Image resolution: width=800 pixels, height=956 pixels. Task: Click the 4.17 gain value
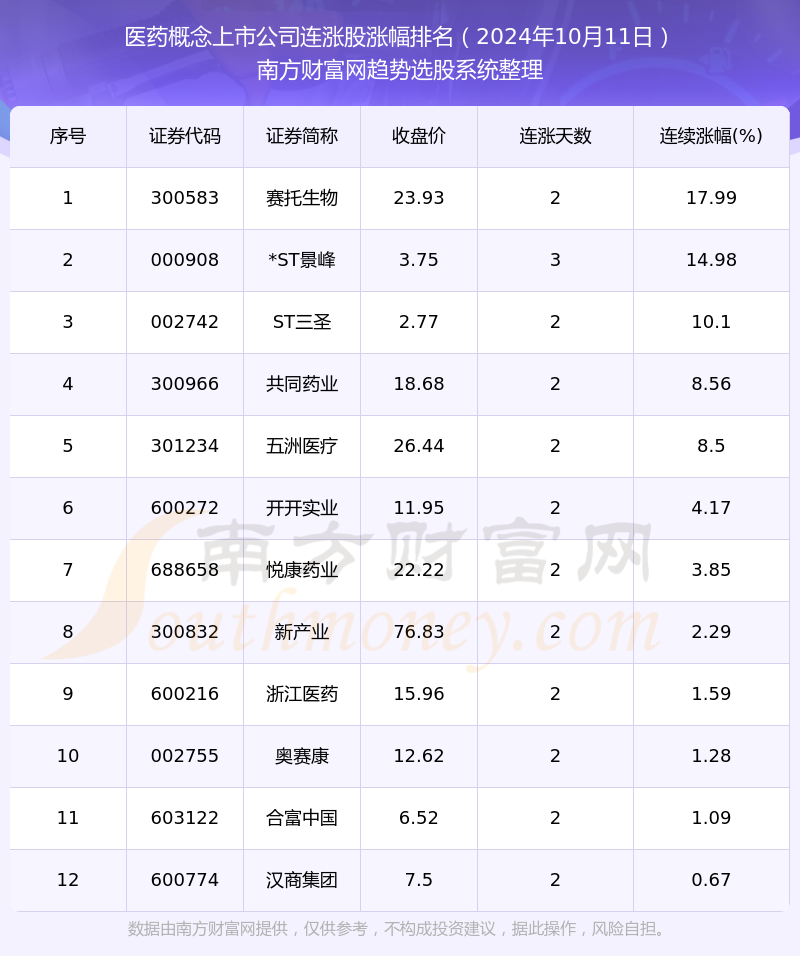click(x=711, y=508)
